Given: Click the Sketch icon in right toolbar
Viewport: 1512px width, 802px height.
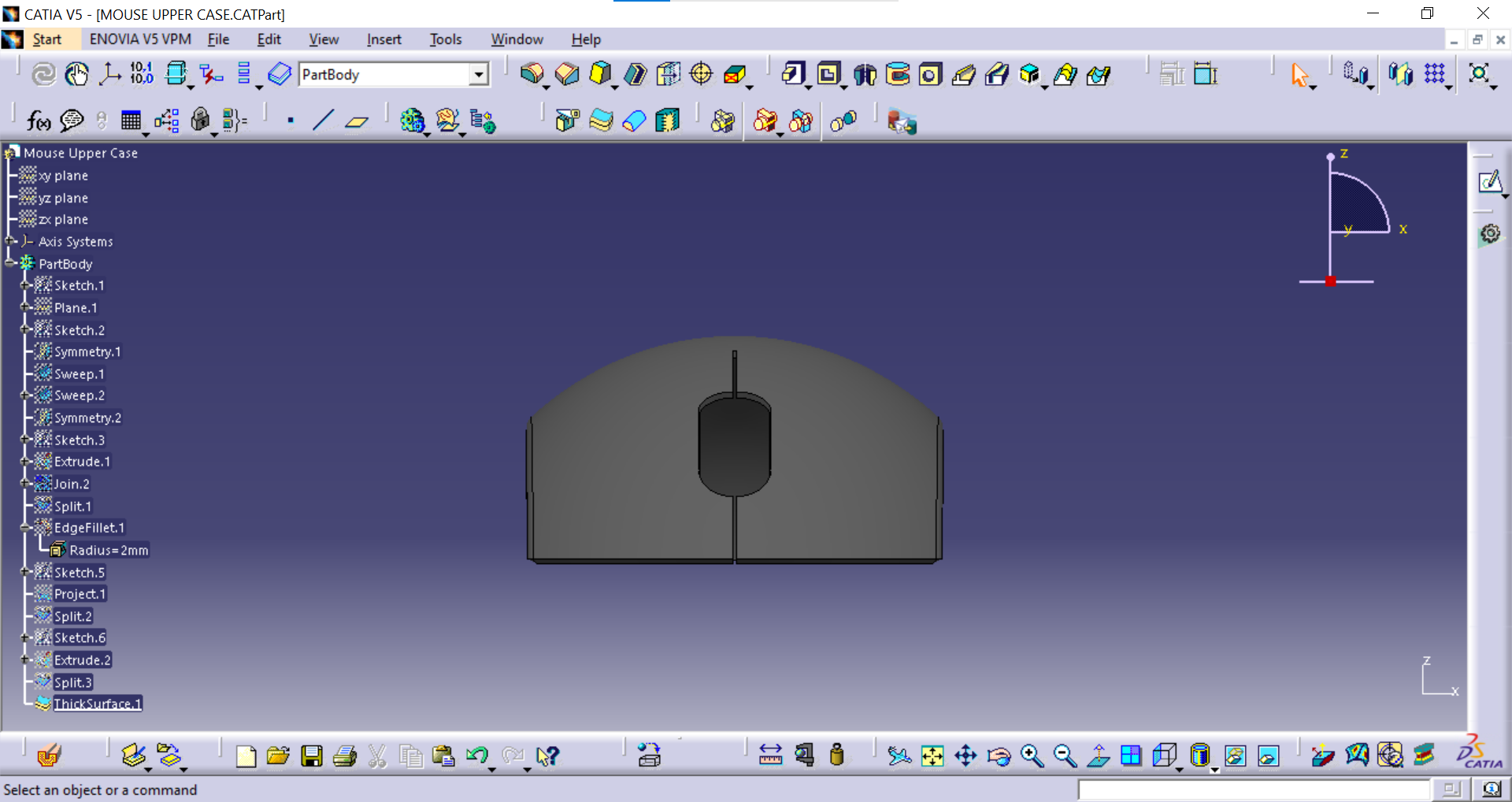Looking at the screenshot, I should pos(1489,182).
